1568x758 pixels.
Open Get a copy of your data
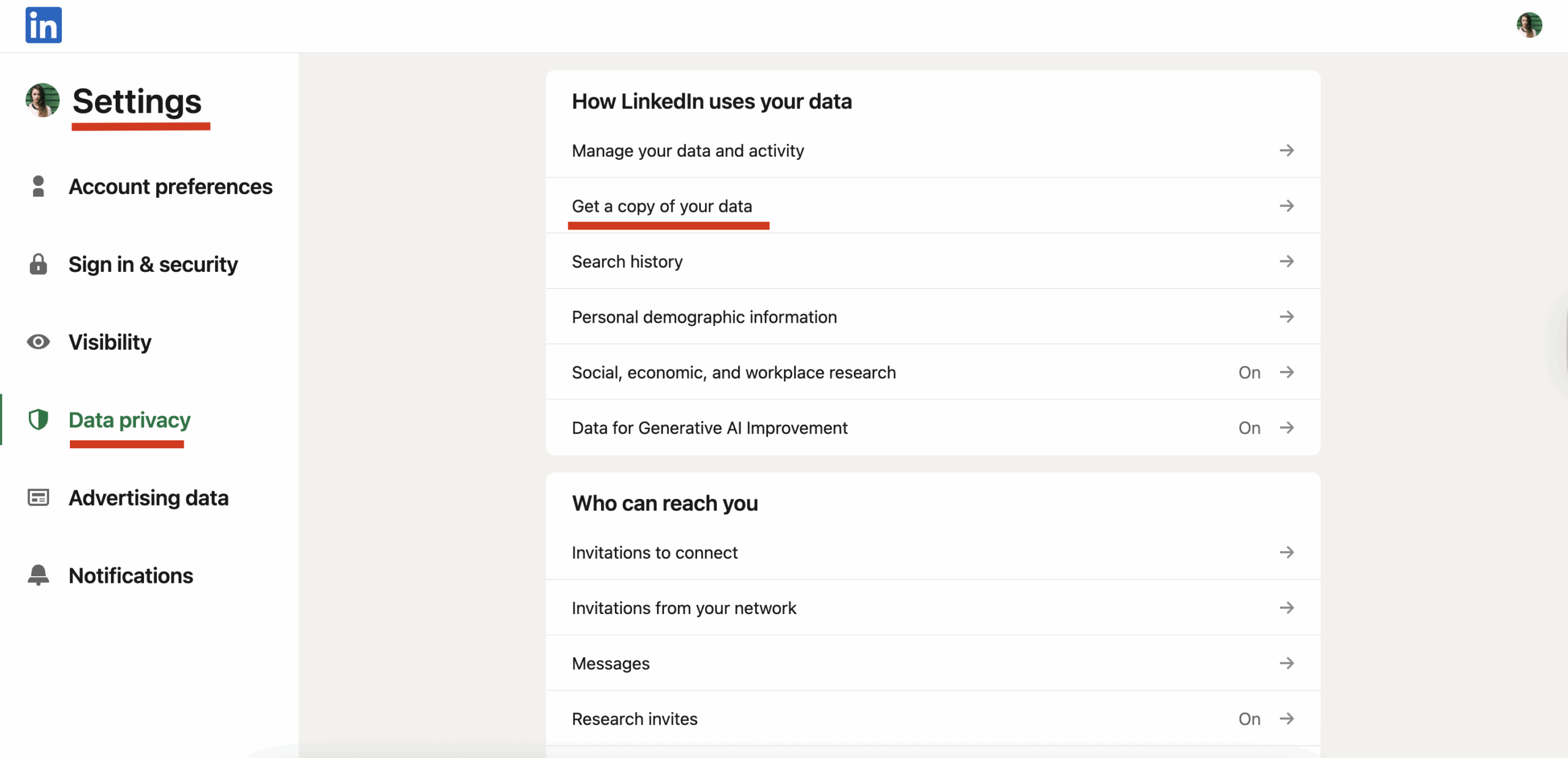coord(661,206)
